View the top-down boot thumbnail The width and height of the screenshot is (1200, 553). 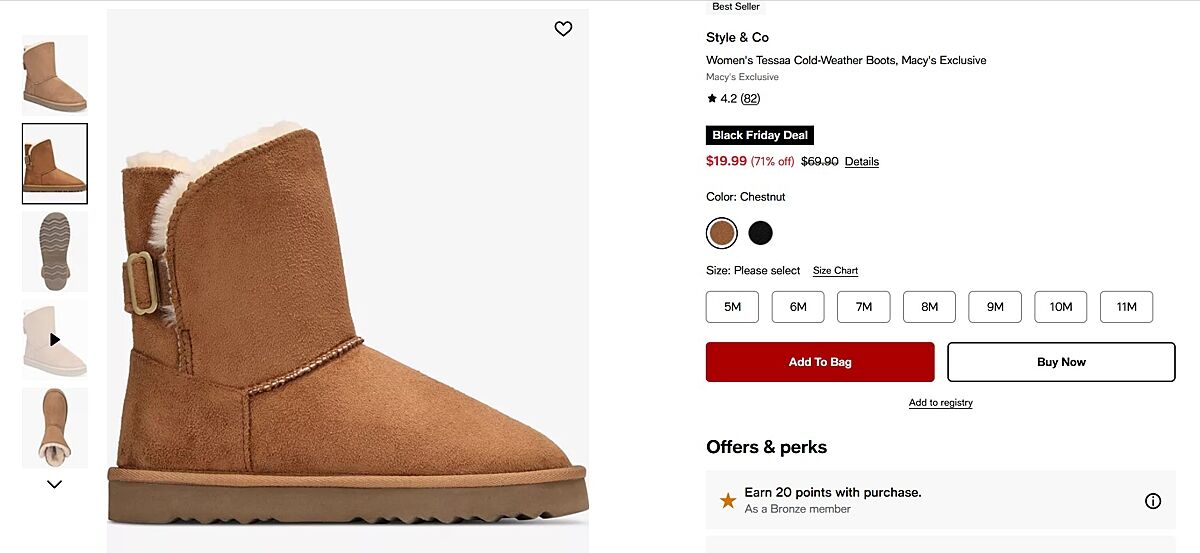point(55,427)
